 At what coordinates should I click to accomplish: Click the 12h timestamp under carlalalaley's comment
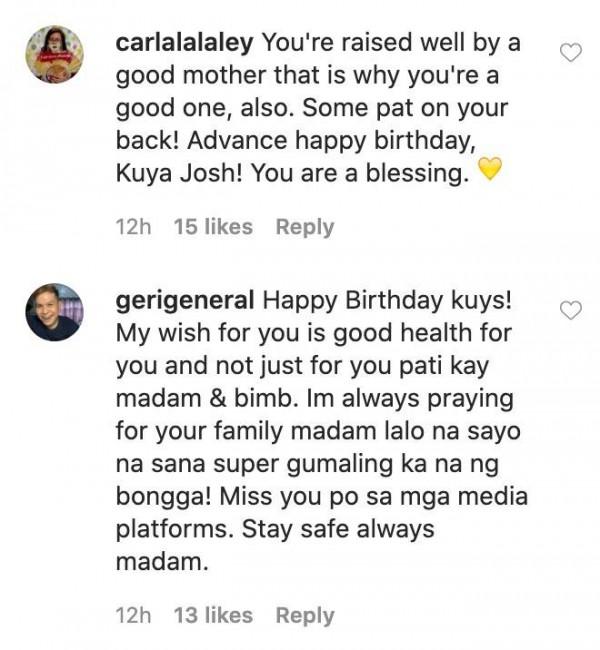tap(133, 227)
